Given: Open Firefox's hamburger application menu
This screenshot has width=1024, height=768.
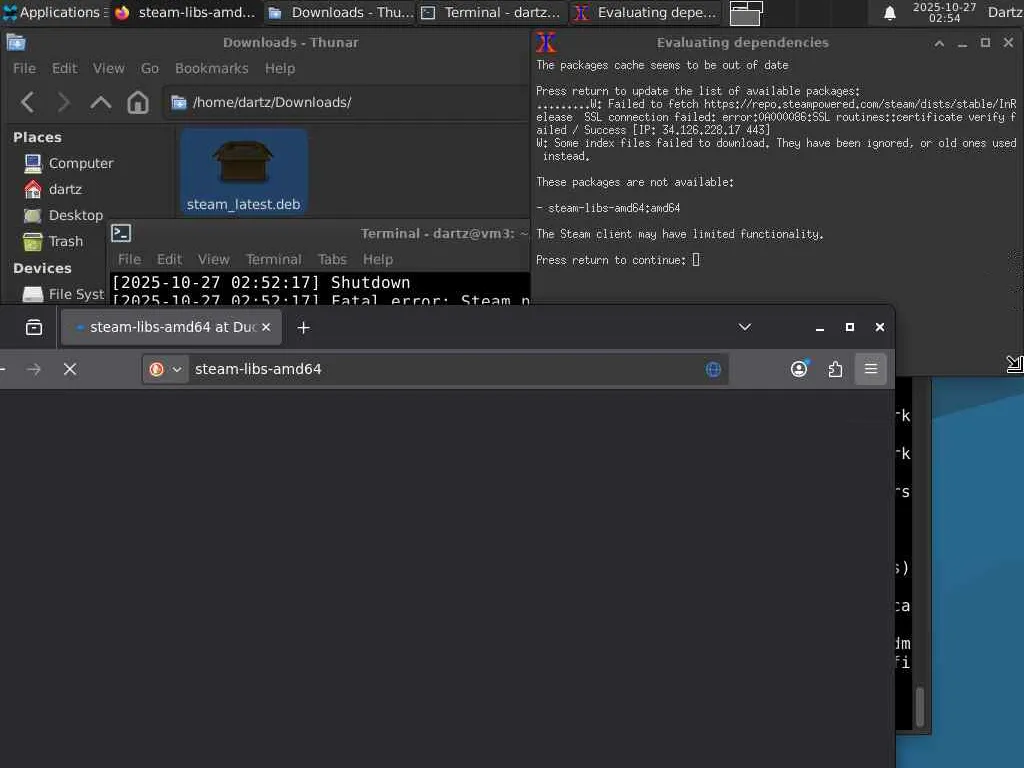Looking at the screenshot, I should [871, 369].
